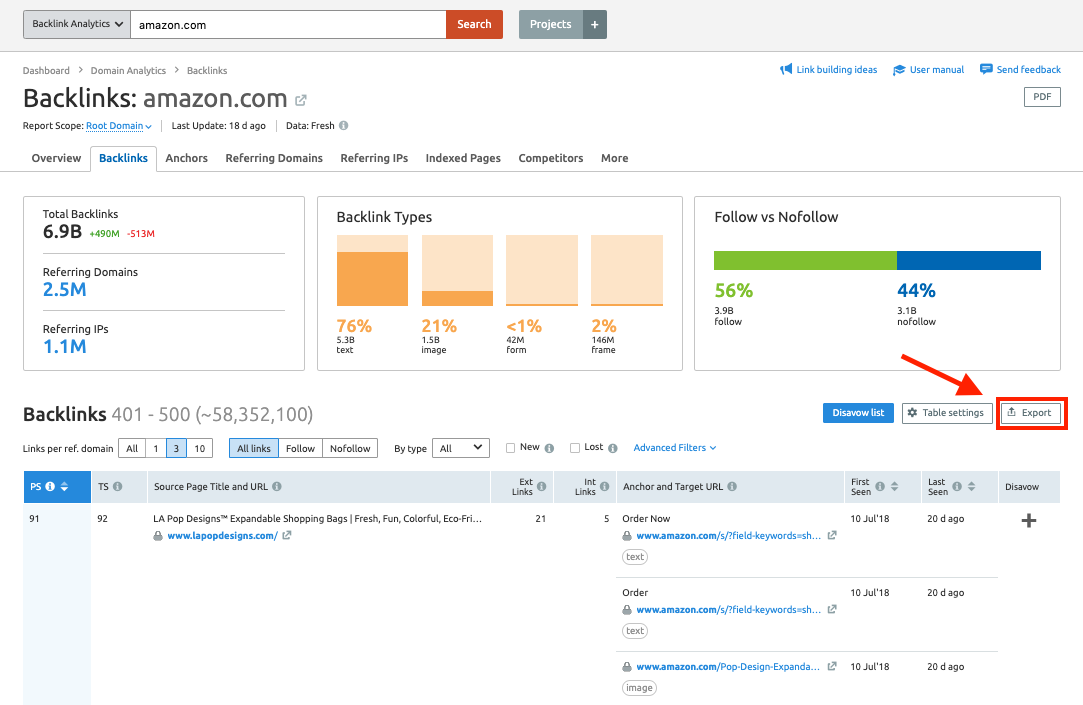Click the plus icon next to Projects
The image size is (1083, 705).
(595, 24)
